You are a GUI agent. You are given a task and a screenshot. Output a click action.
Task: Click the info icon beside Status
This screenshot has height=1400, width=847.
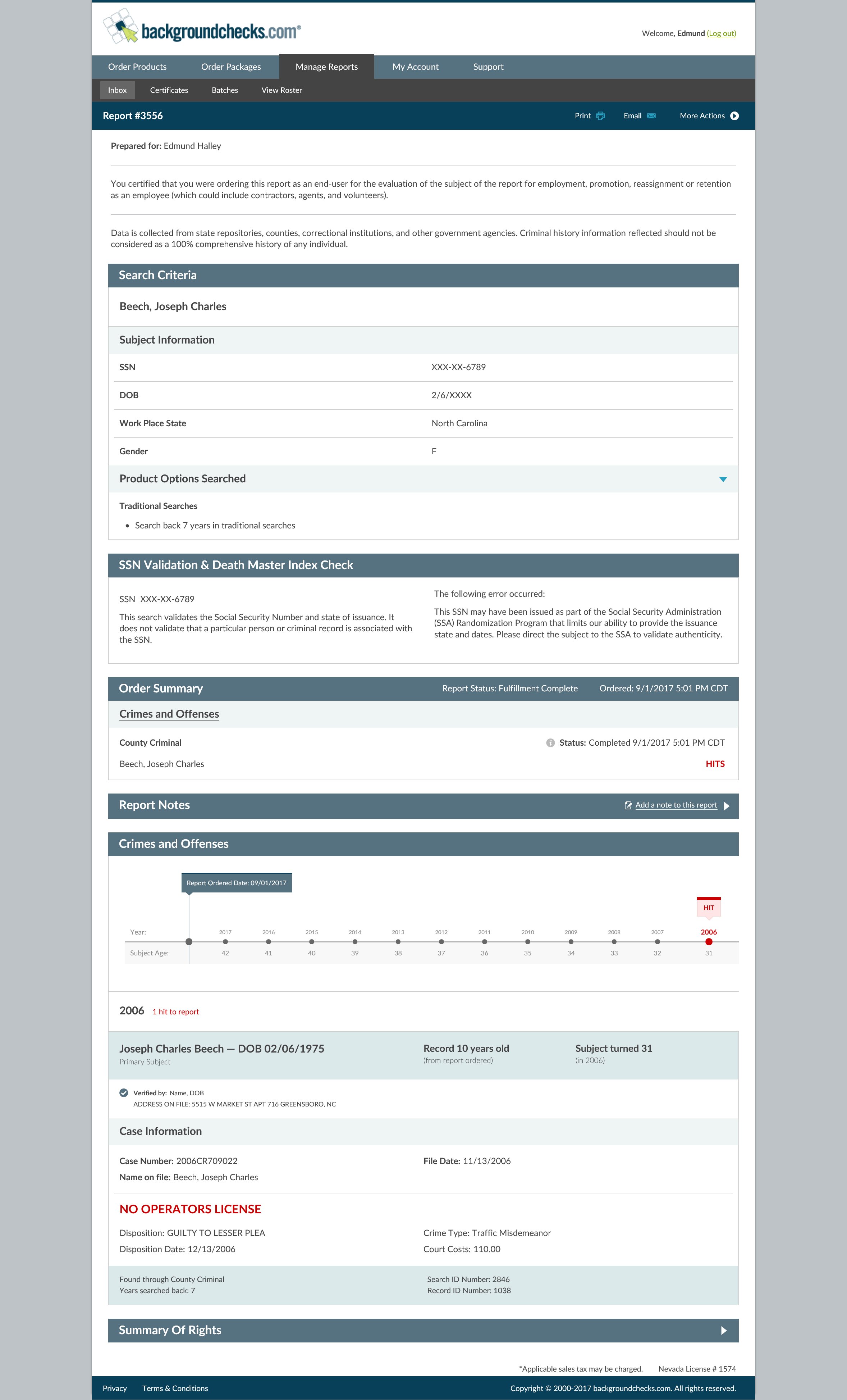[550, 742]
